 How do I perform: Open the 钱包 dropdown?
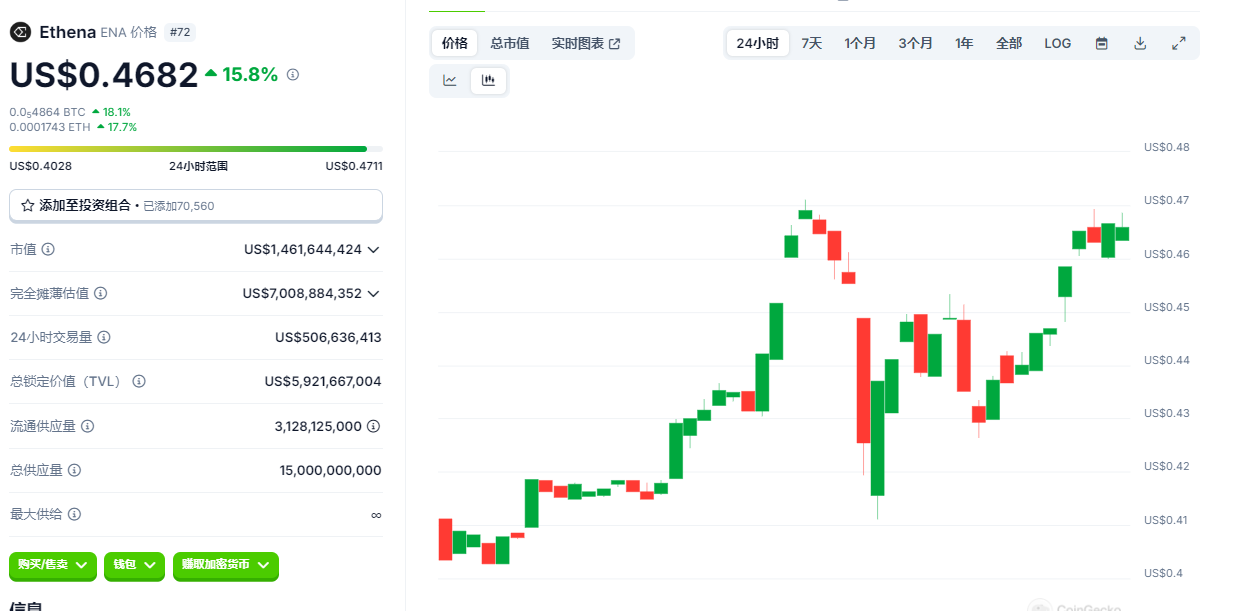click(x=134, y=565)
